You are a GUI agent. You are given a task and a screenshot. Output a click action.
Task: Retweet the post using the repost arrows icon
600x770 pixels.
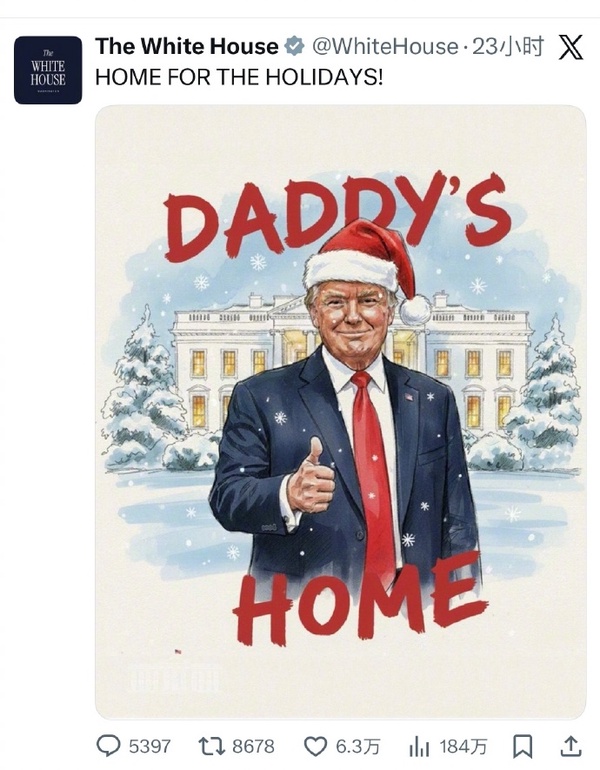click(212, 746)
